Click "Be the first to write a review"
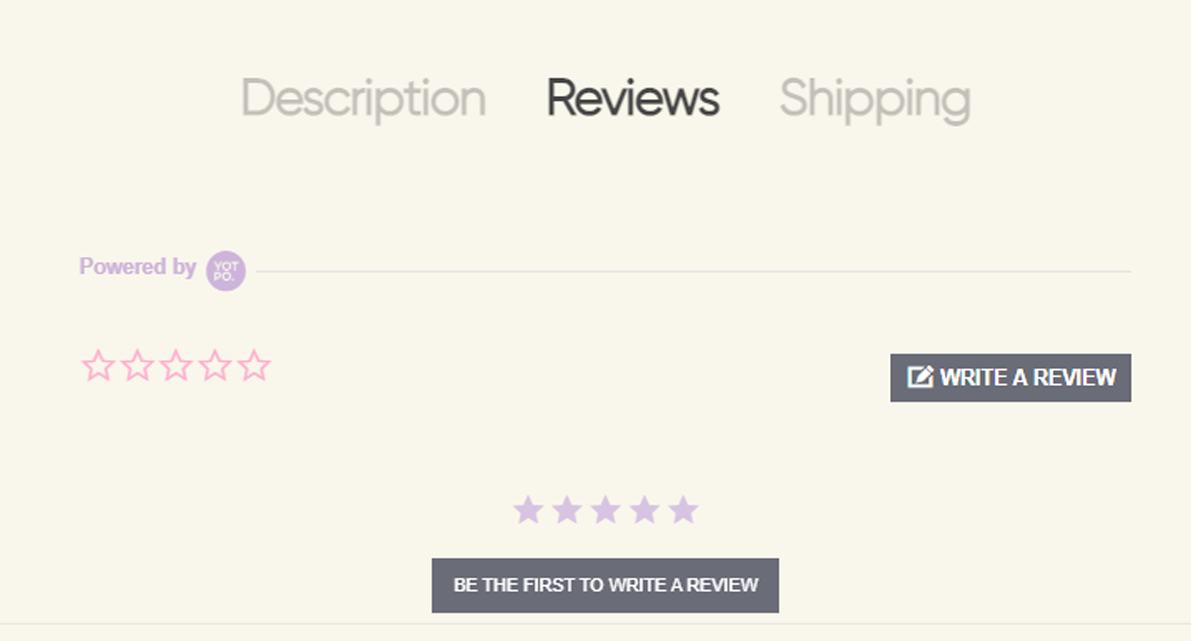 coord(605,585)
